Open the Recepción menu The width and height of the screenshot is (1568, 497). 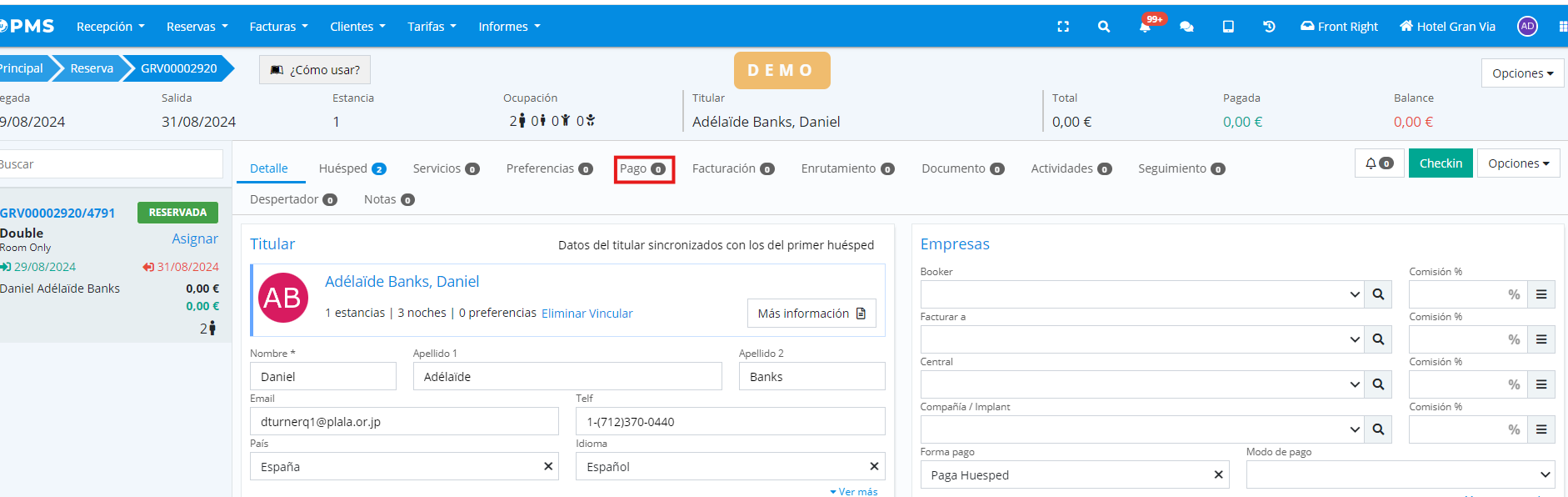110,27
